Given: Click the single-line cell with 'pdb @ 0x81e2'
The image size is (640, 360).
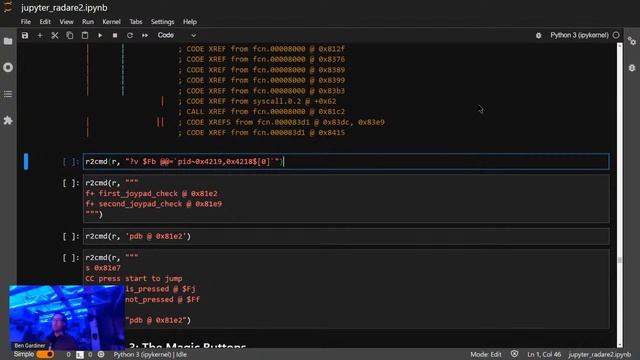Looking at the screenshot, I should tap(346, 236).
